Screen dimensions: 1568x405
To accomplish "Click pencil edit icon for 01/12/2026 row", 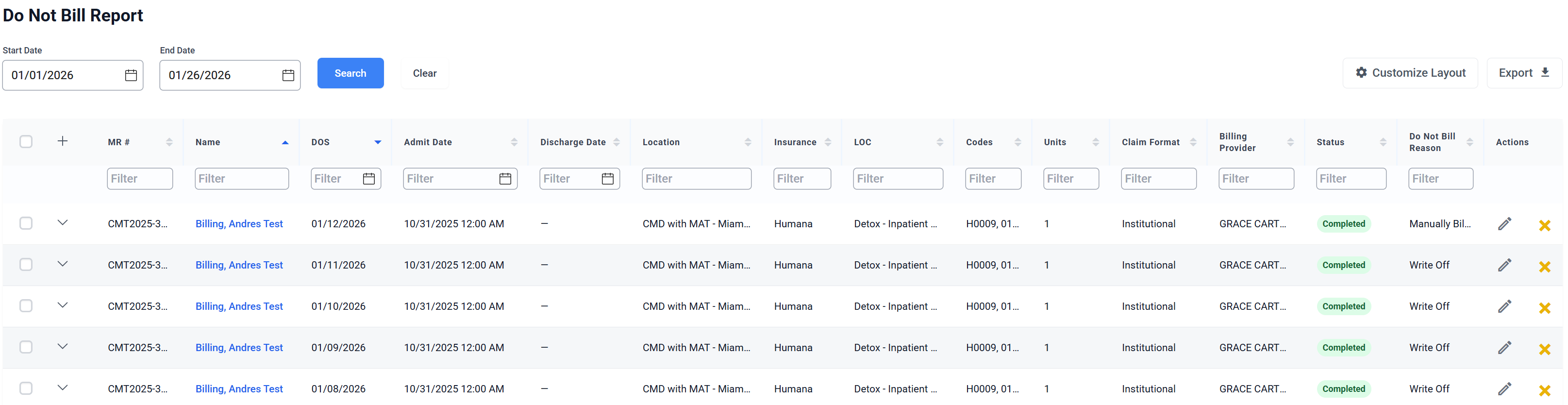I will click(1504, 224).
